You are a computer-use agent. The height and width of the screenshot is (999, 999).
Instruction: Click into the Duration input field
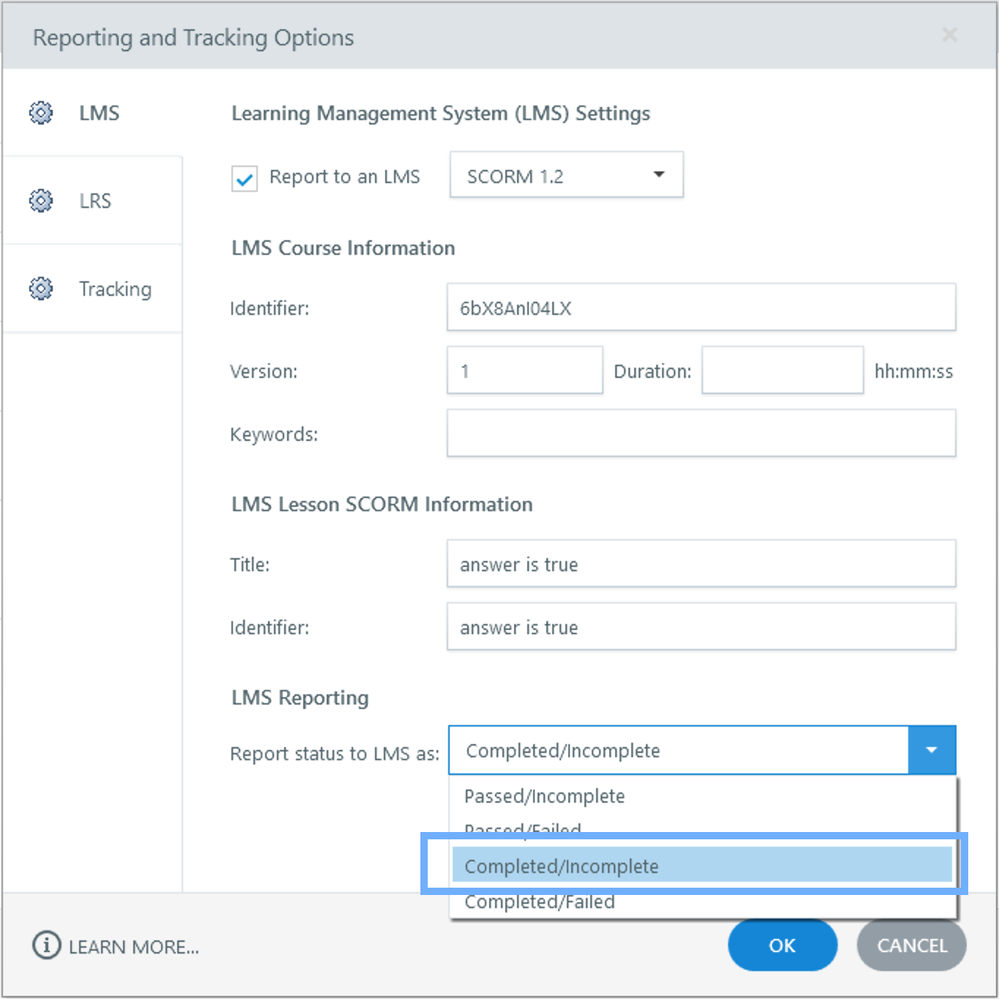782,371
